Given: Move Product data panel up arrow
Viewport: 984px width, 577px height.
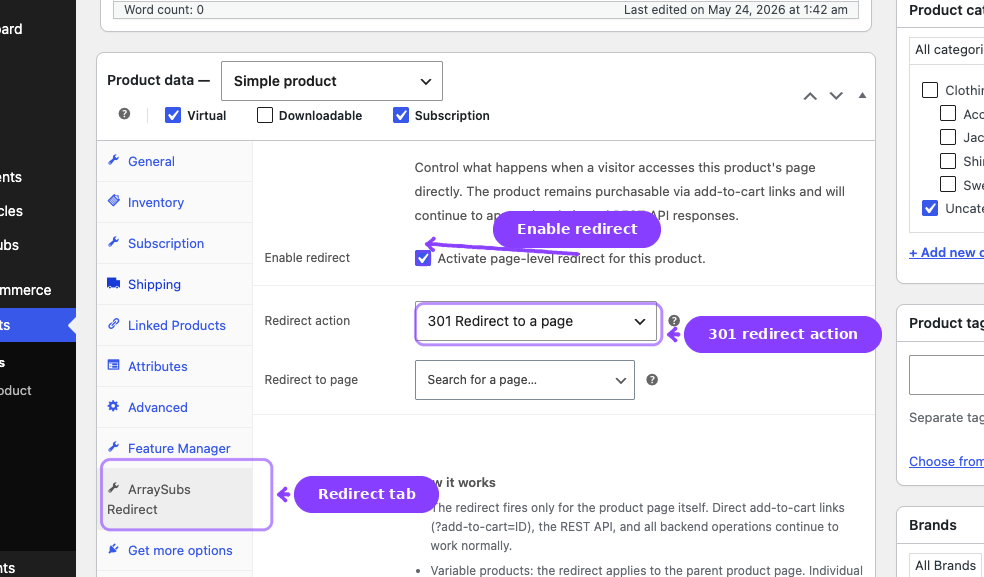Looking at the screenshot, I should point(810,96).
